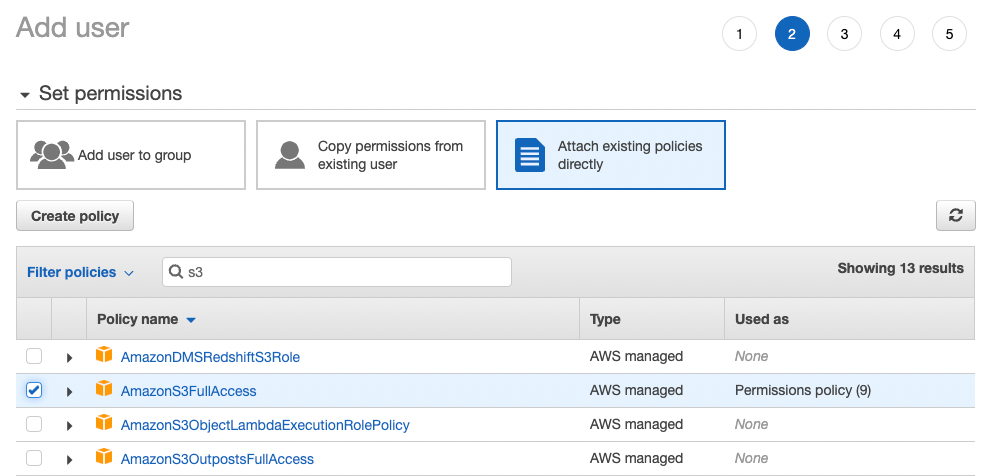The width and height of the screenshot is (993, 476).
Task: Select Copy permissions from existing user
Action: click(x=371, y=155)
